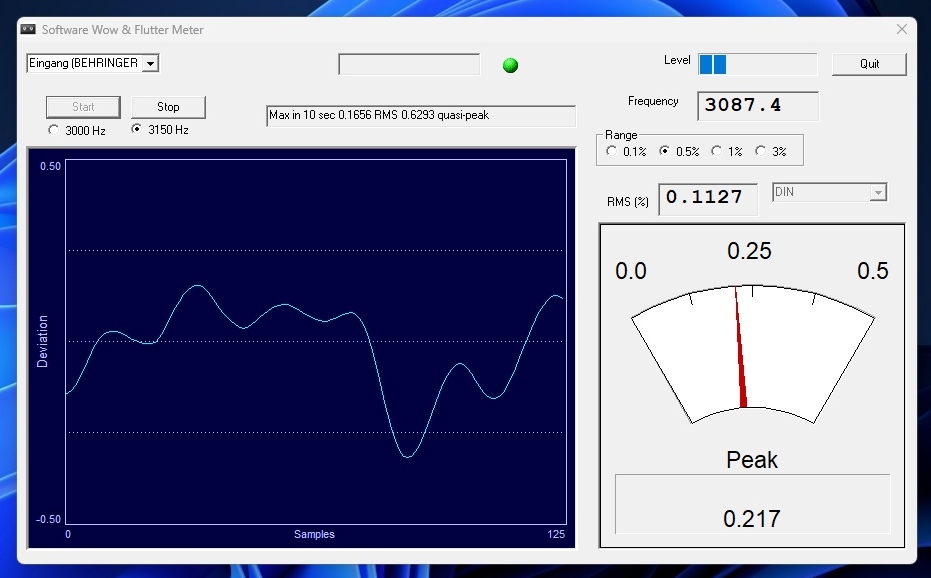Image resolution: width=931 pixels, height=578 pixels.
Task: Open the Eingang (BEHRINGER input device dropdown
Action: [x=151, y=64]
